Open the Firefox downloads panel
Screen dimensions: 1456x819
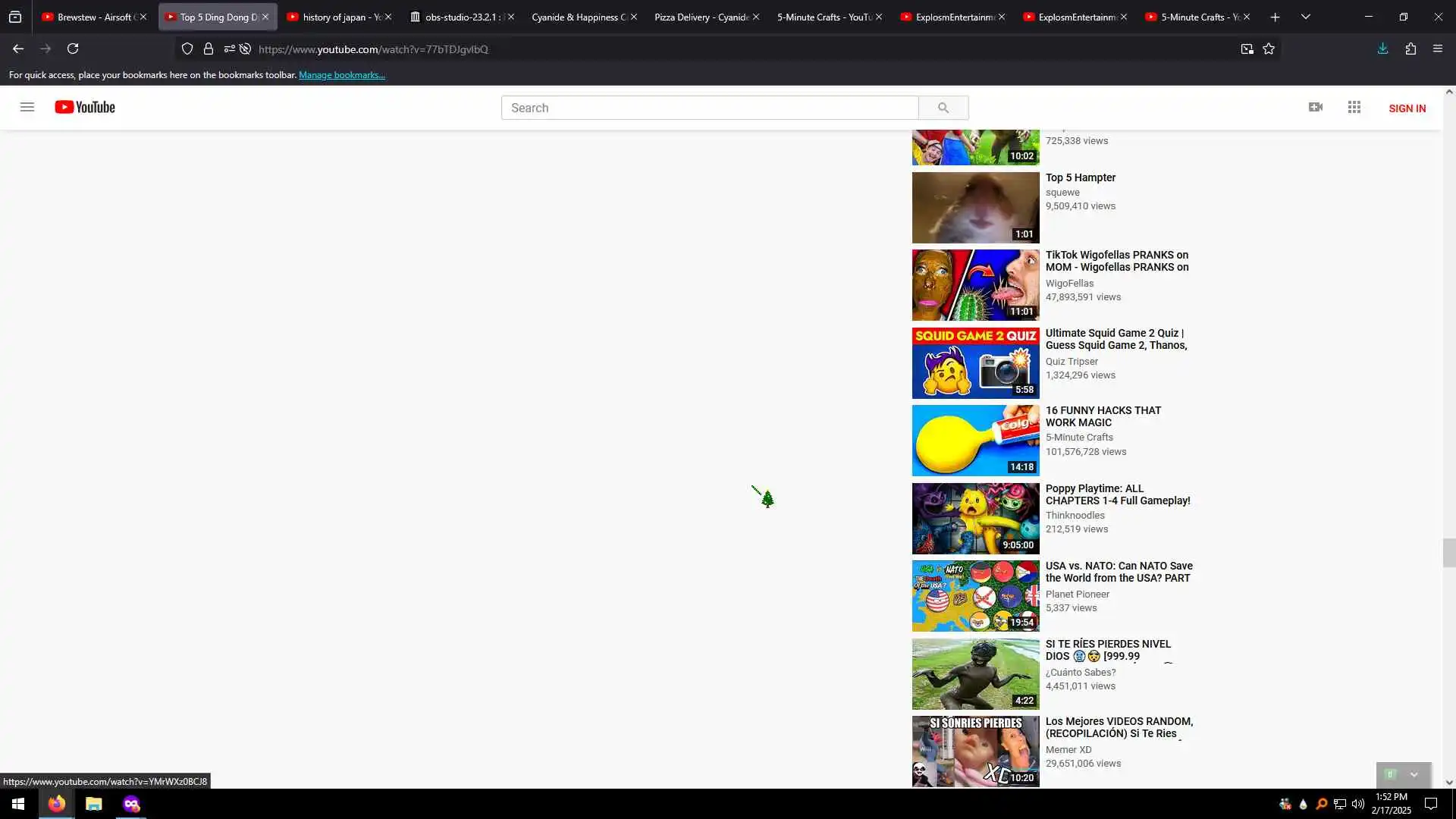point(1382,49)
